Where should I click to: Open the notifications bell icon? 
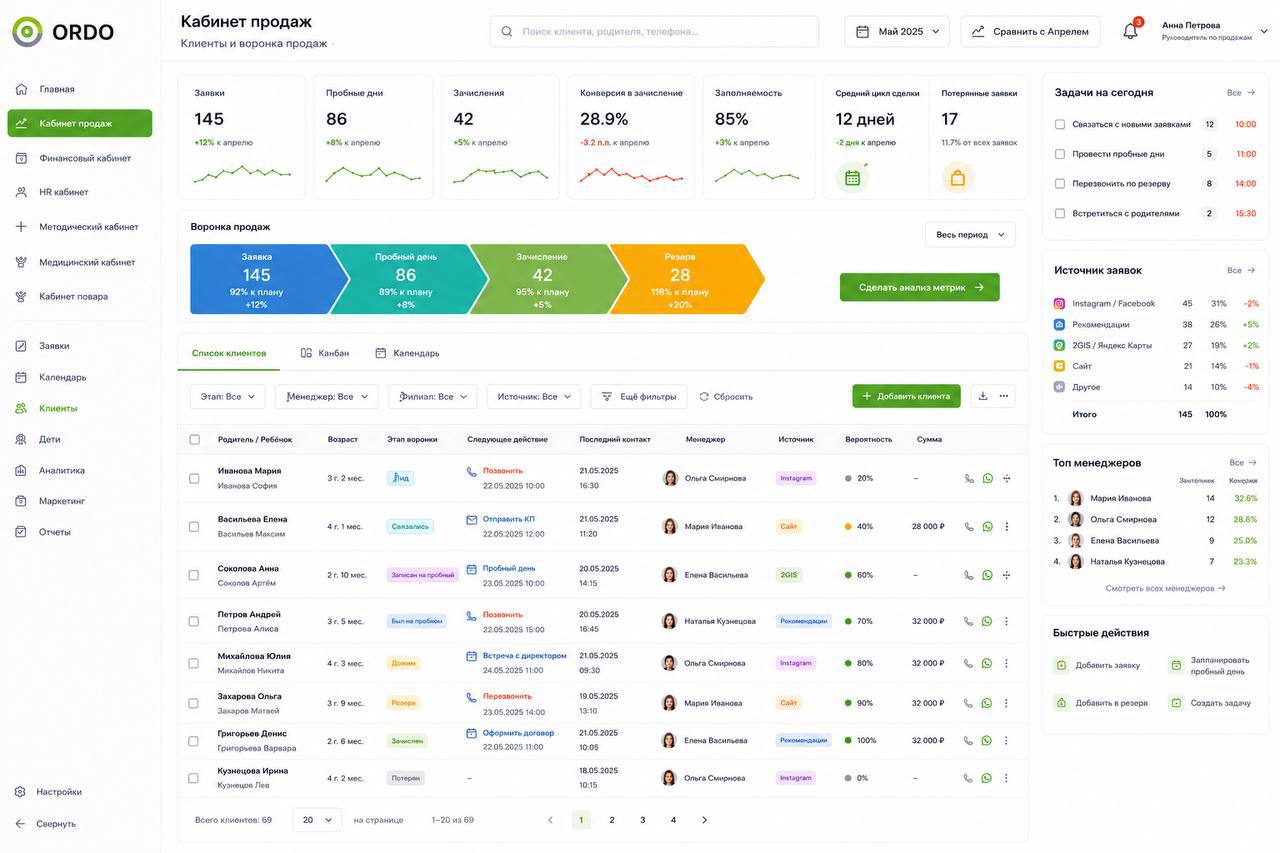(1131, 30)
